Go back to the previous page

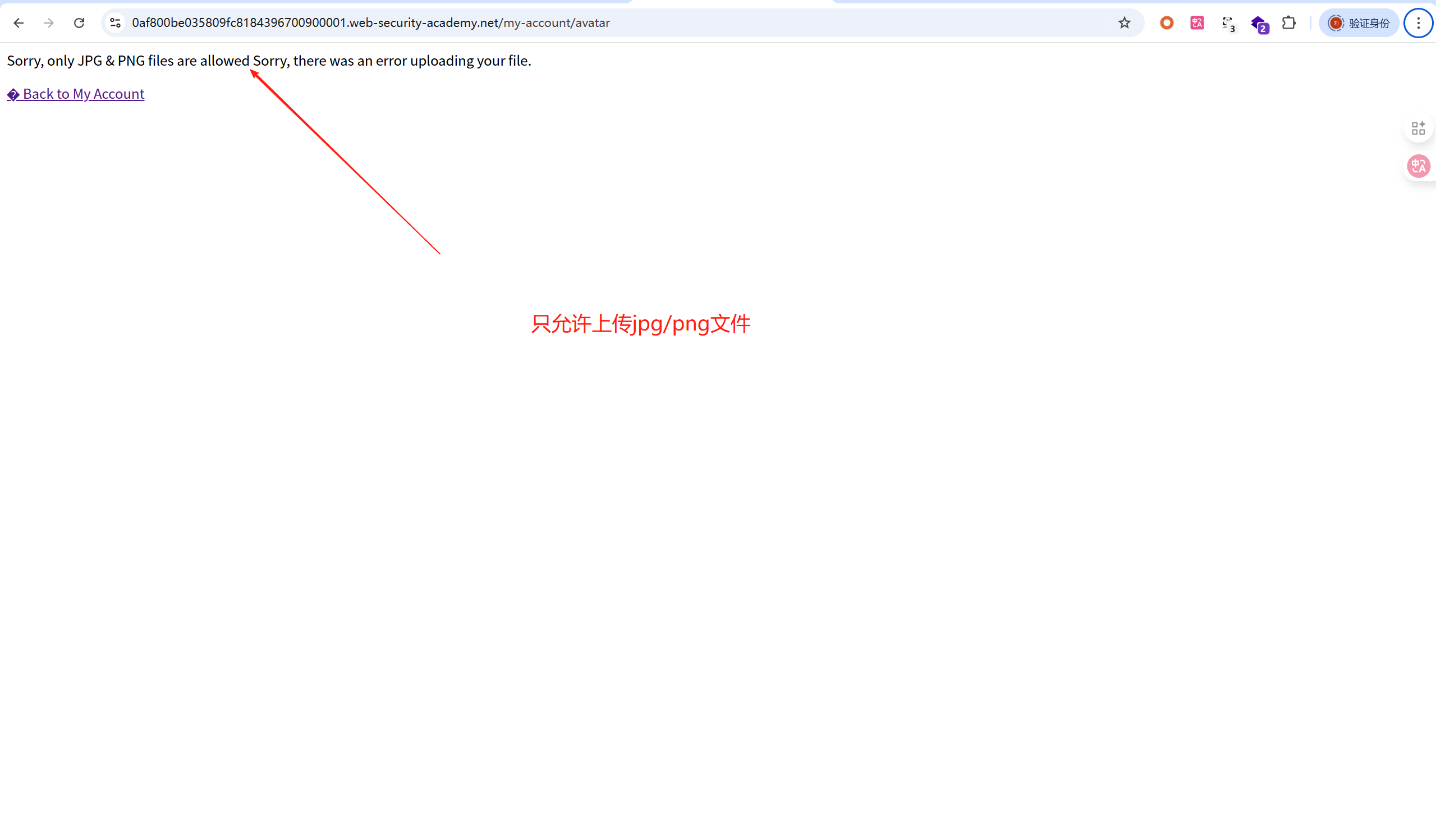point(18,23)
